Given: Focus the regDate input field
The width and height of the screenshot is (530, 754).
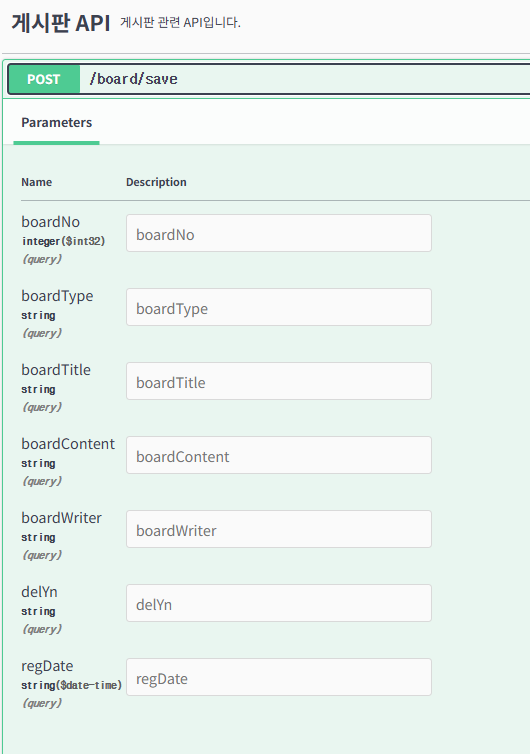Looking at the screenshot, I should pyautogui.click(x=279, y=678).
